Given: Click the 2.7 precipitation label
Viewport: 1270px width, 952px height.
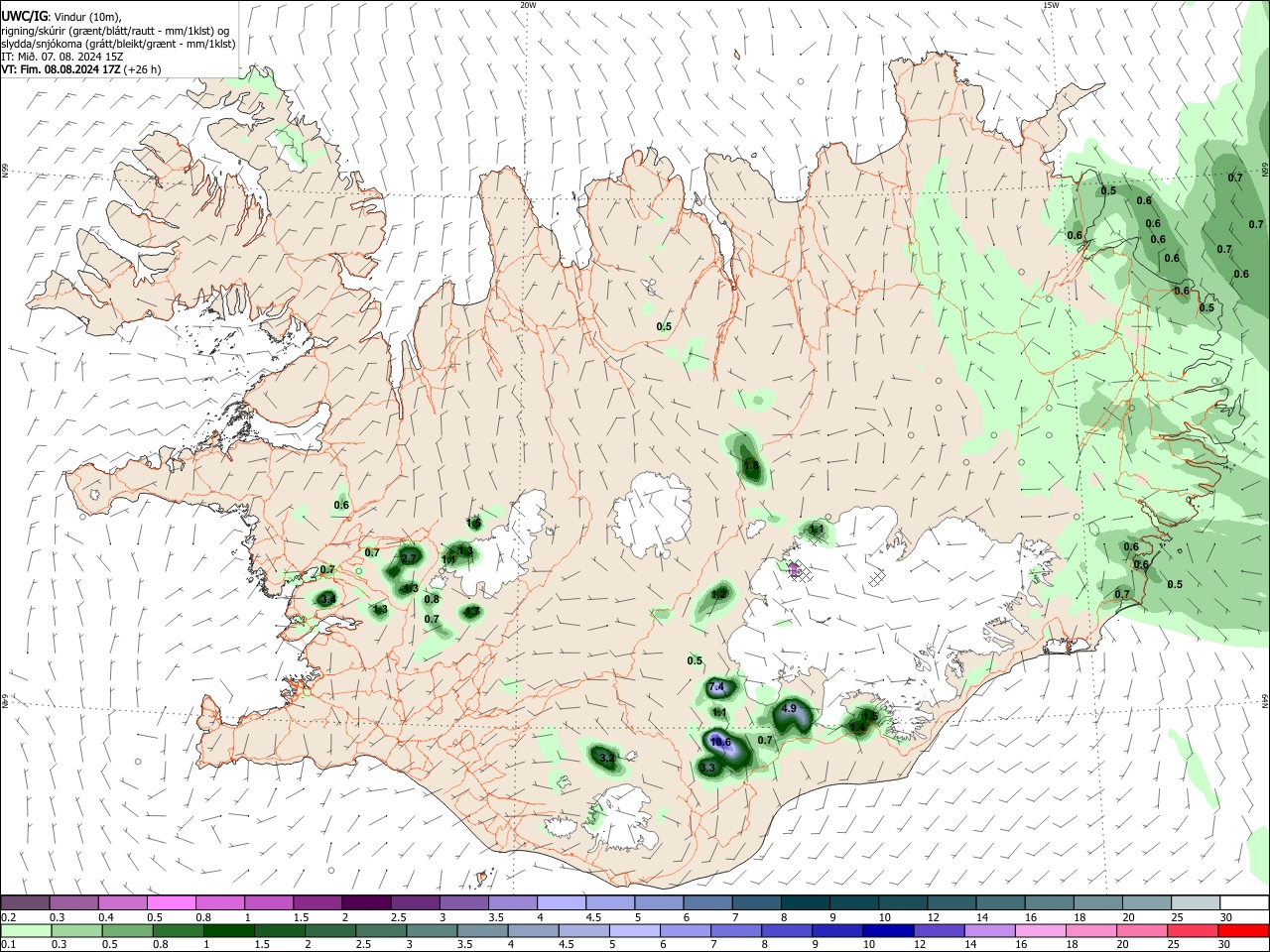Looking at the screenshot, I should click(x=409, y=559).
